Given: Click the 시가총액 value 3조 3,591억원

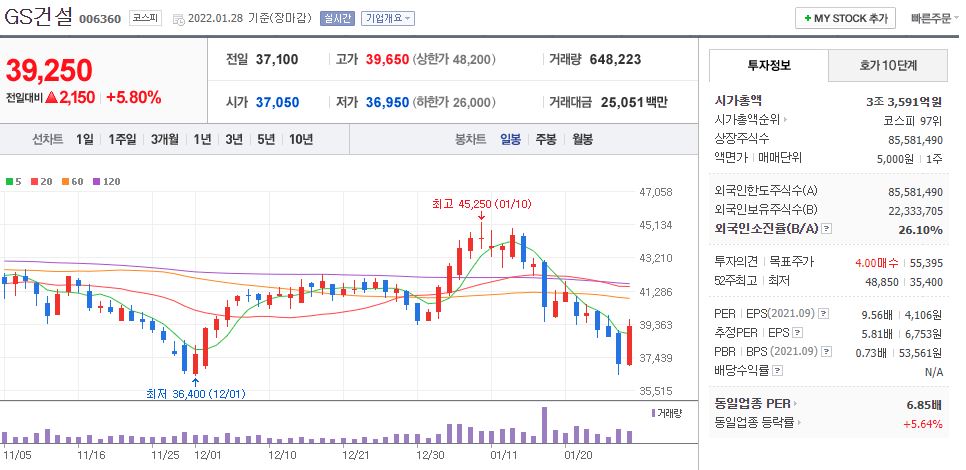Looking at the screenshot, I should [904, 102].
